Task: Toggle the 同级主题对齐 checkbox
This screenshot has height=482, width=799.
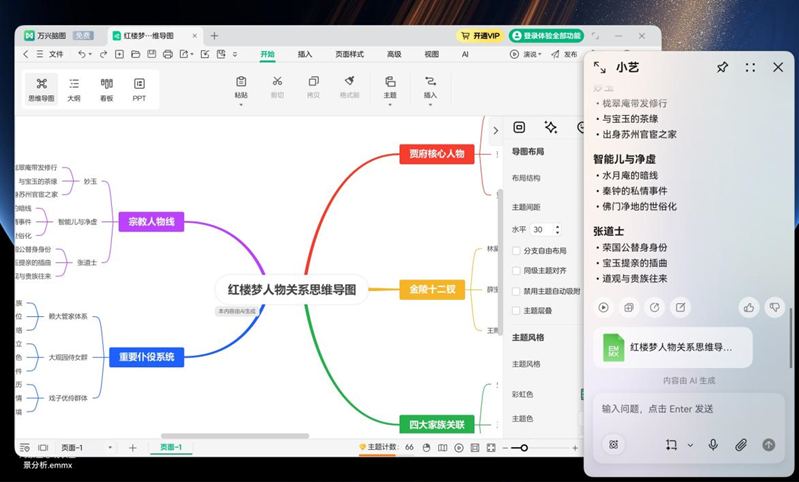Action: 517,271
